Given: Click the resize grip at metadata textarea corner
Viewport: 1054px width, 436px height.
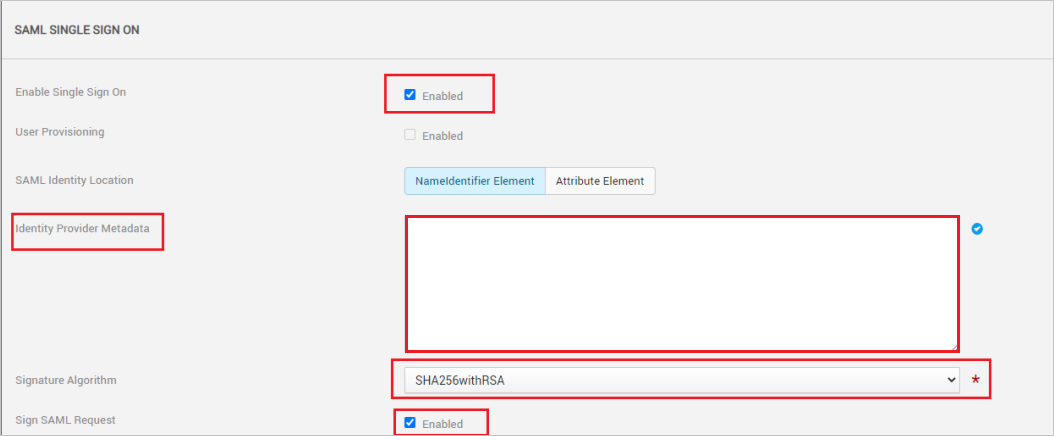Looking at the screenshot, I should coord(955,347).
